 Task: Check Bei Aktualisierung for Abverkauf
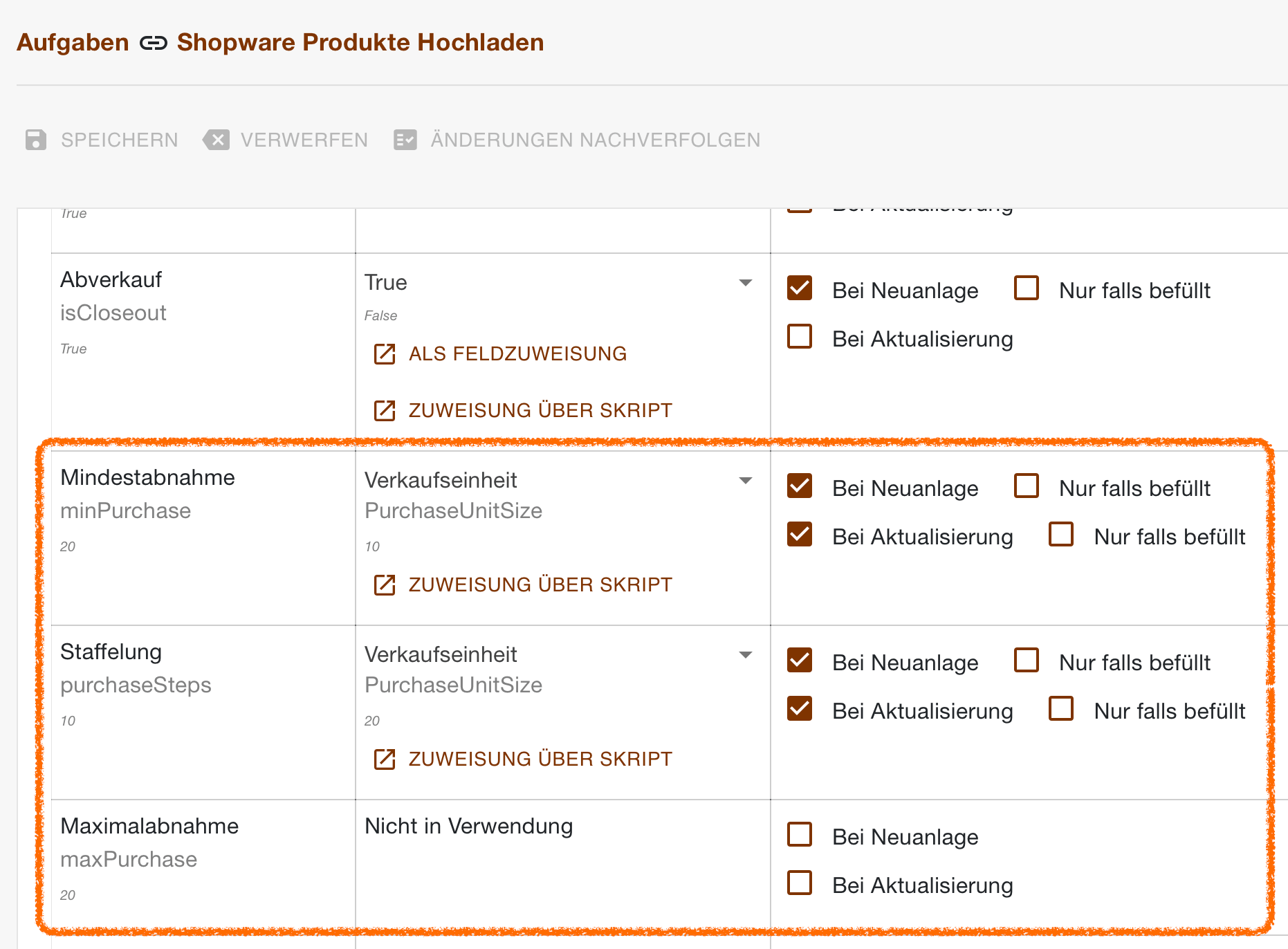[x=800, y=337]
